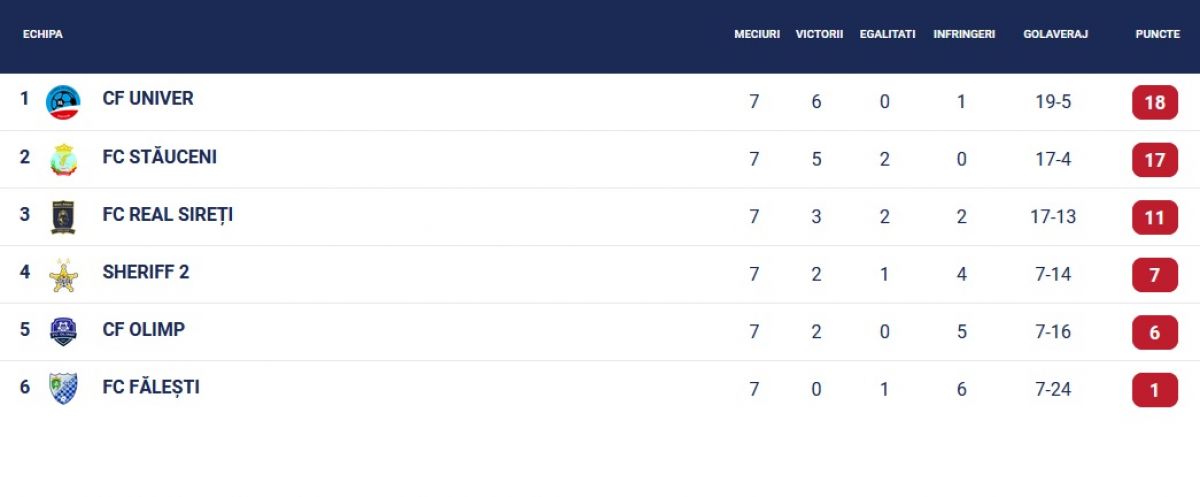The image size is (1200, 497).
Task: Click the red 18 points badge
Action: tap(1155, 102)
